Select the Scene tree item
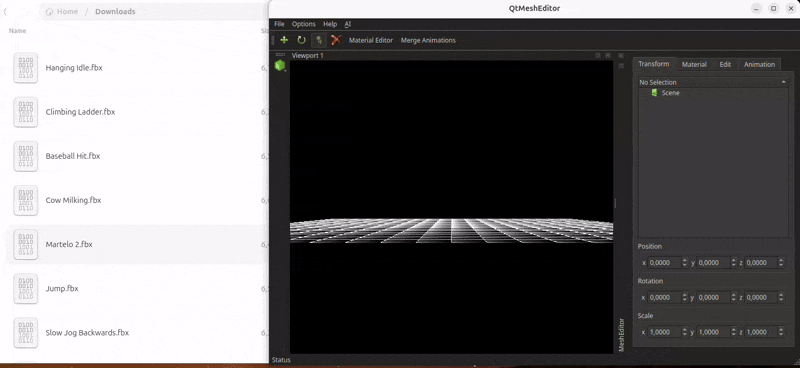Viewport: 800px width, 368px height. click(670, 93)
